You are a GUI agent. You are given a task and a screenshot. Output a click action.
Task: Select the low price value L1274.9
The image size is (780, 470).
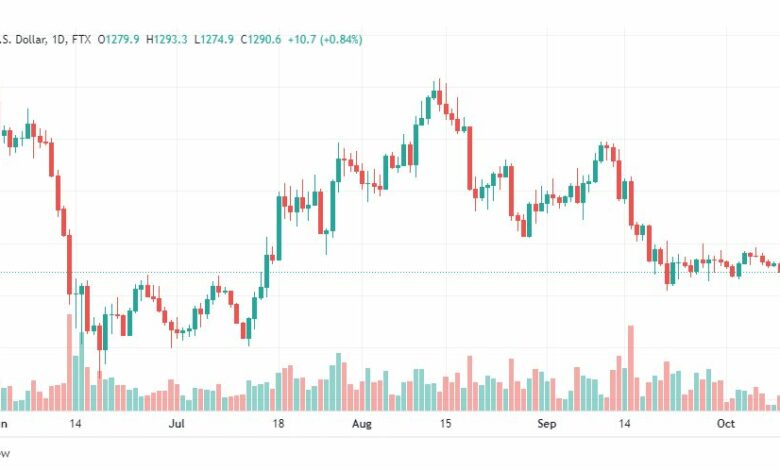(x=214, y=39)
